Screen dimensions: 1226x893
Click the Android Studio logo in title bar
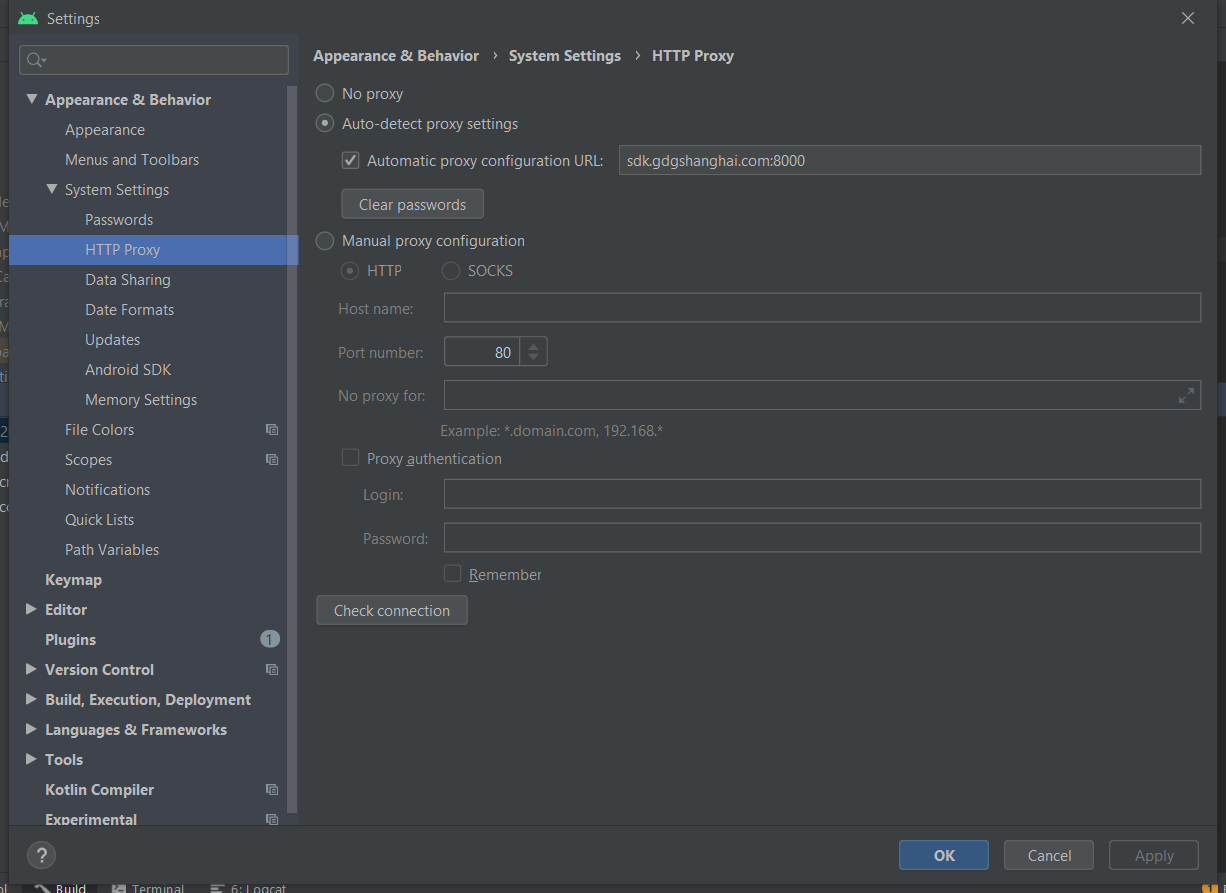28,18
